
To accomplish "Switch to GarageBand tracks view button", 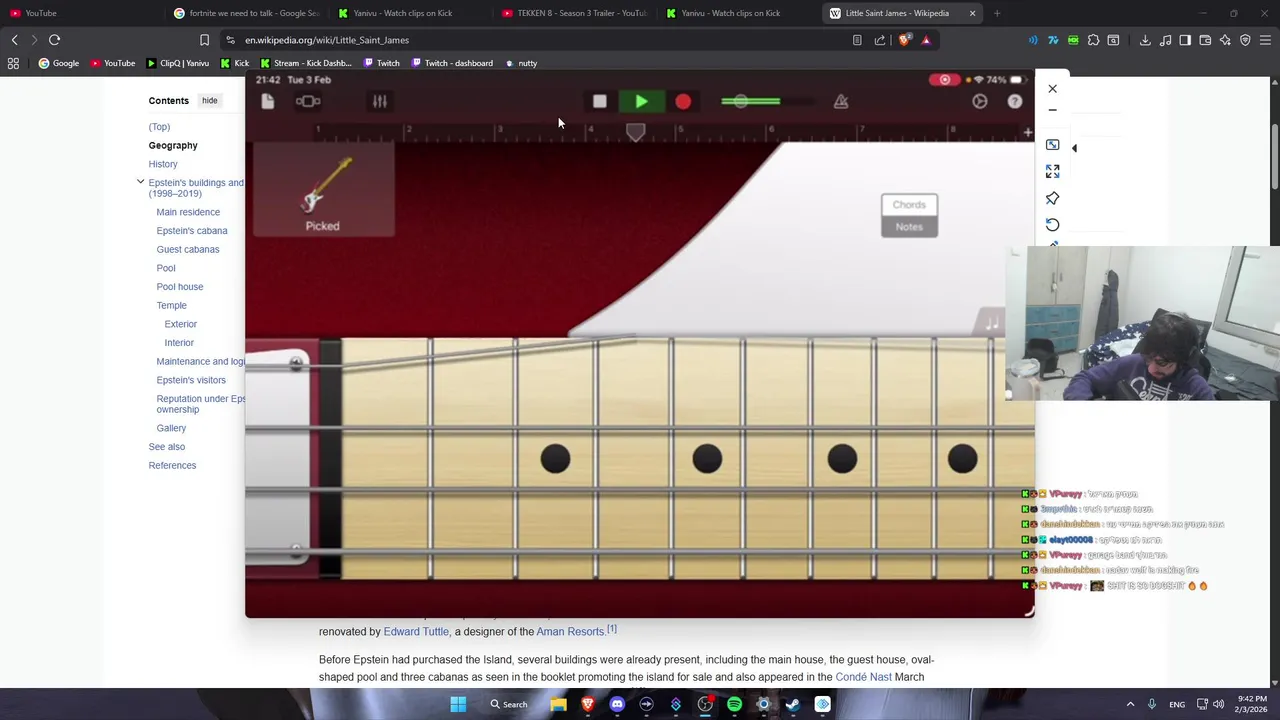I will [308, 101].
